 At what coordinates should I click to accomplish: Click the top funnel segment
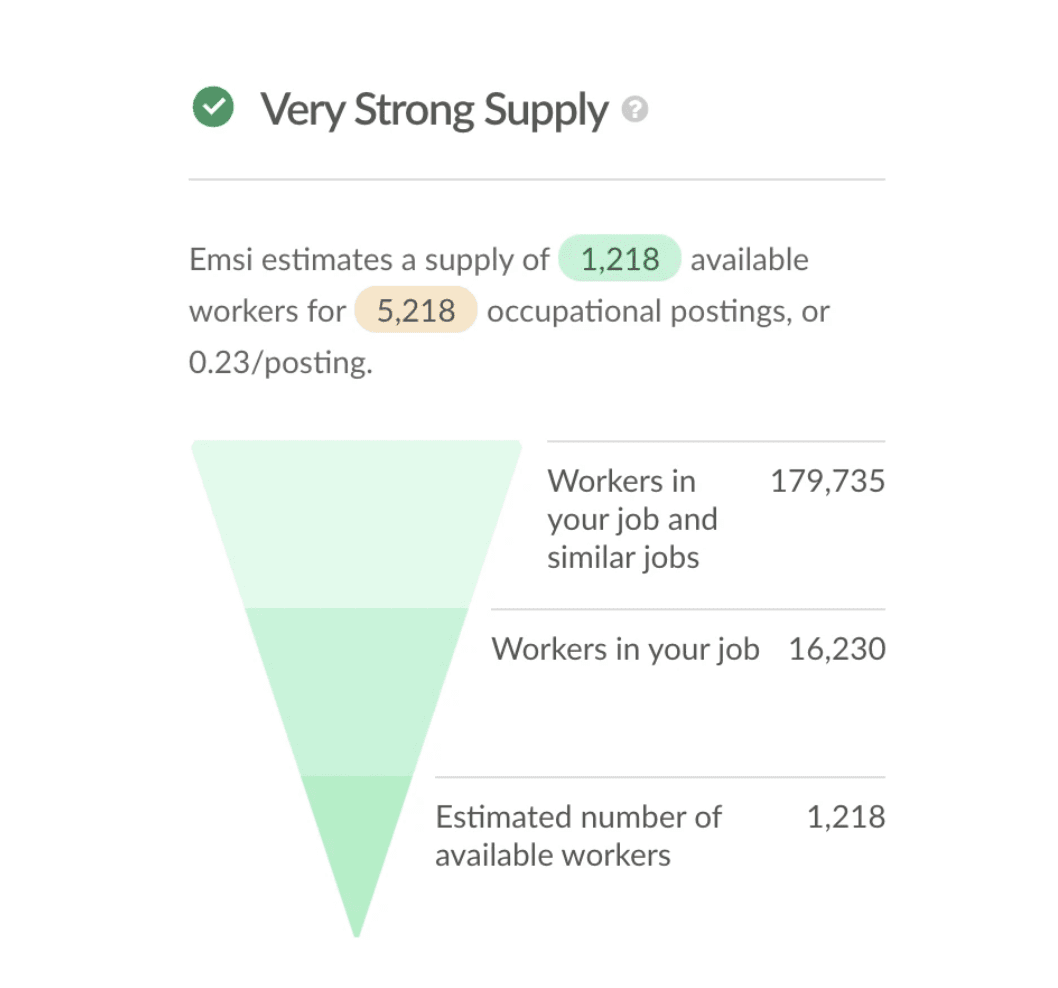(356, 524)
